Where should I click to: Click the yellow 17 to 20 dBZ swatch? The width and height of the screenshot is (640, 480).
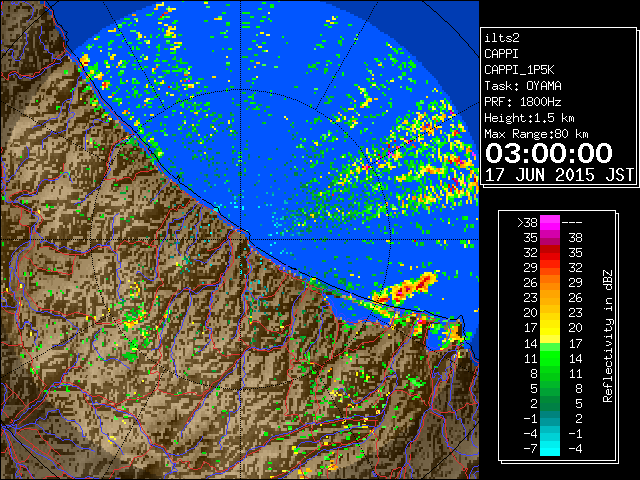click(550, 328)
